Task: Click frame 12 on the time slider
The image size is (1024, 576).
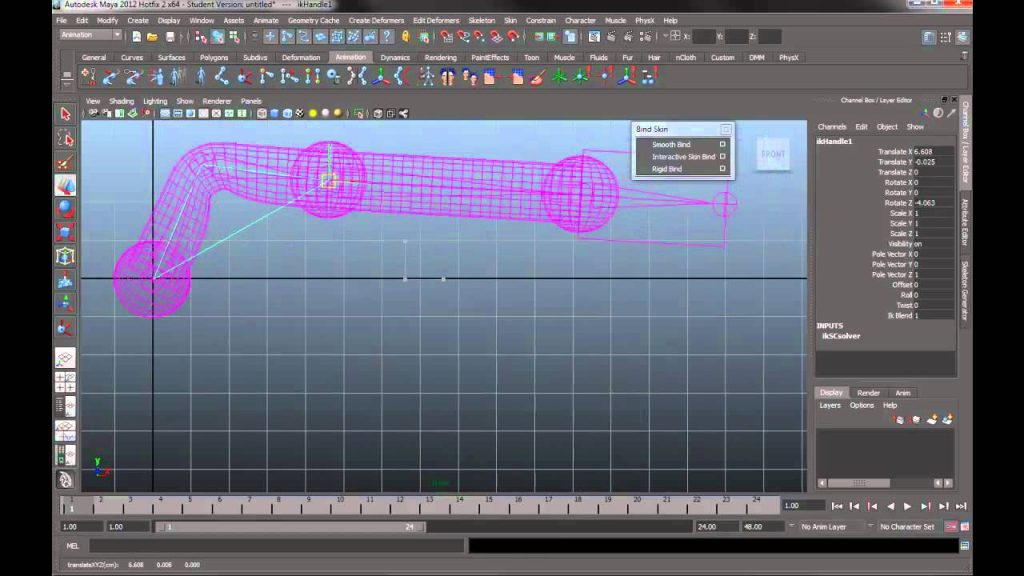Action: tap(400, 504)
